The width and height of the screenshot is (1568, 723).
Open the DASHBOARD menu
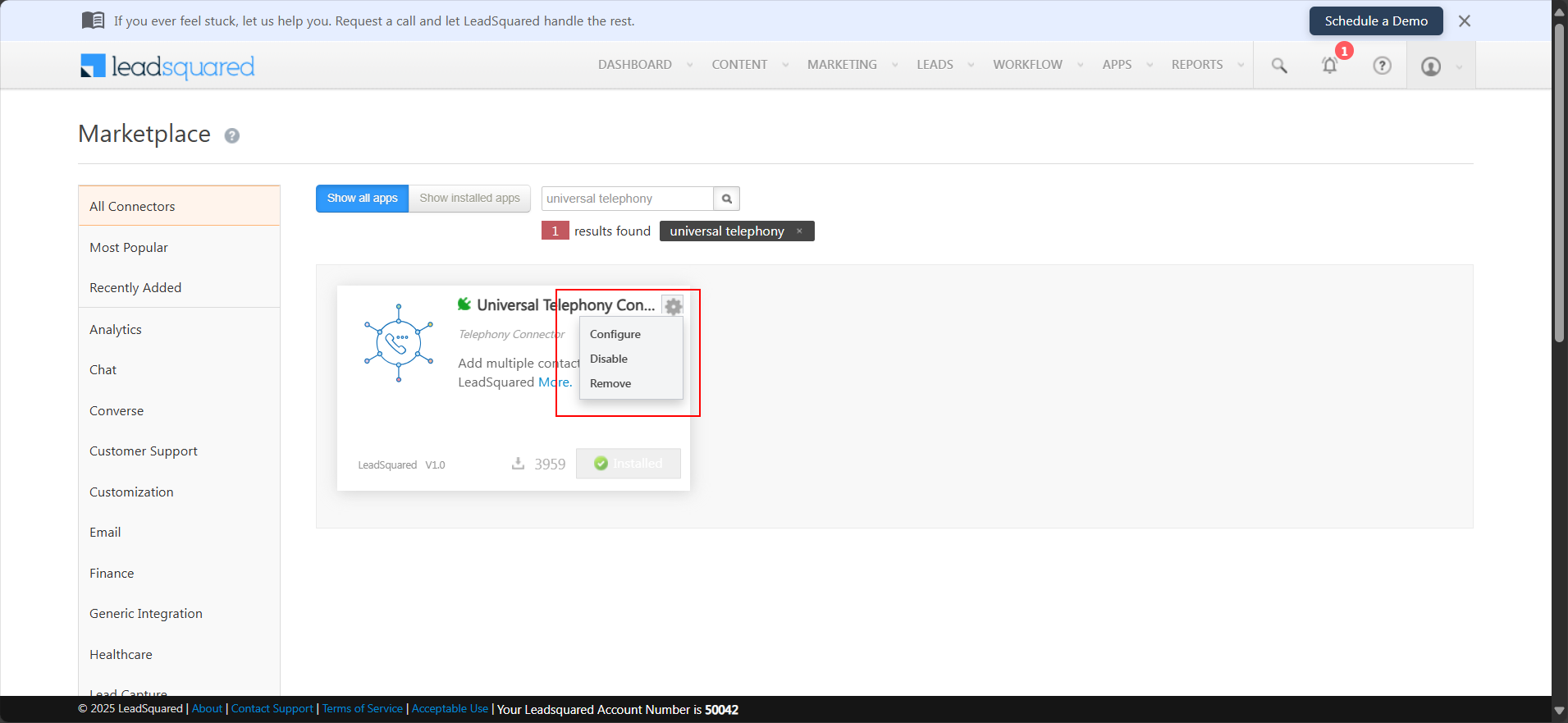(634, 65)
